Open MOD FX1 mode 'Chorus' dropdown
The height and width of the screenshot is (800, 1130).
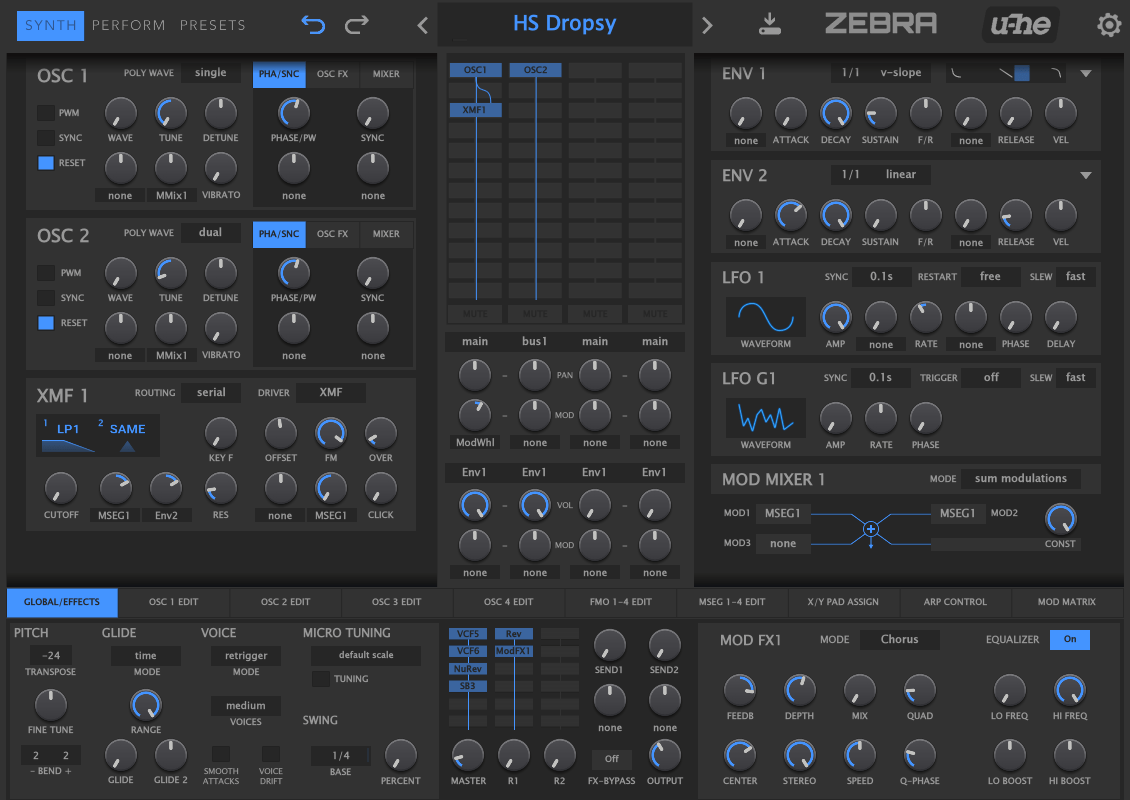899,639
